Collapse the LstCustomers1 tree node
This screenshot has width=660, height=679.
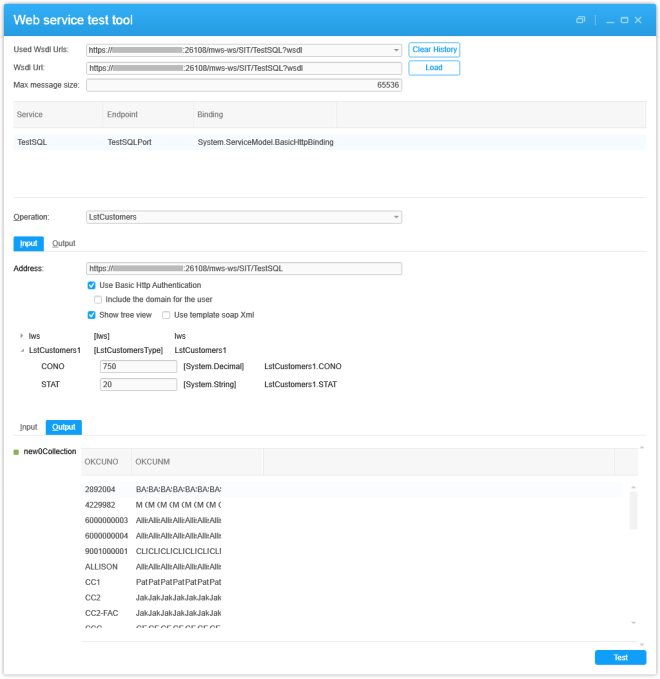(x=22, y=351)
